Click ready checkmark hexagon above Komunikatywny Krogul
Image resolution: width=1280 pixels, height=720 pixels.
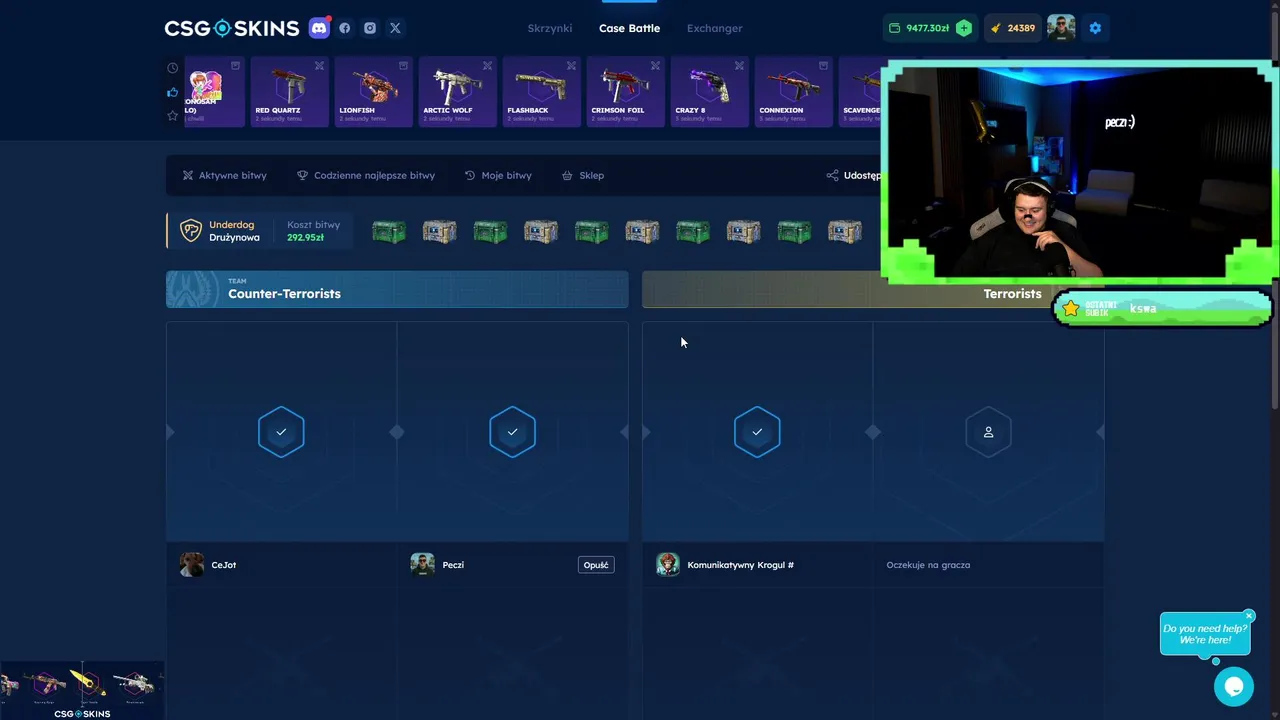pos(757,432)
